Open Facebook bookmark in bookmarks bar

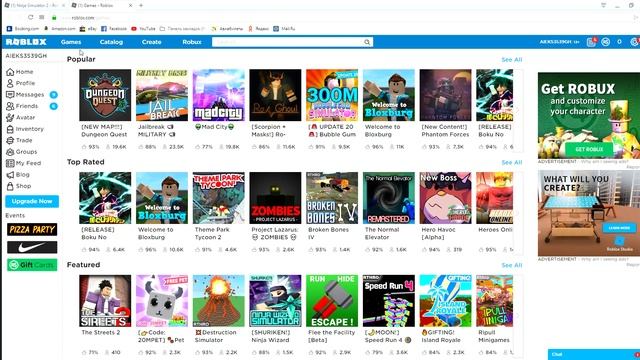click(114, 29)
